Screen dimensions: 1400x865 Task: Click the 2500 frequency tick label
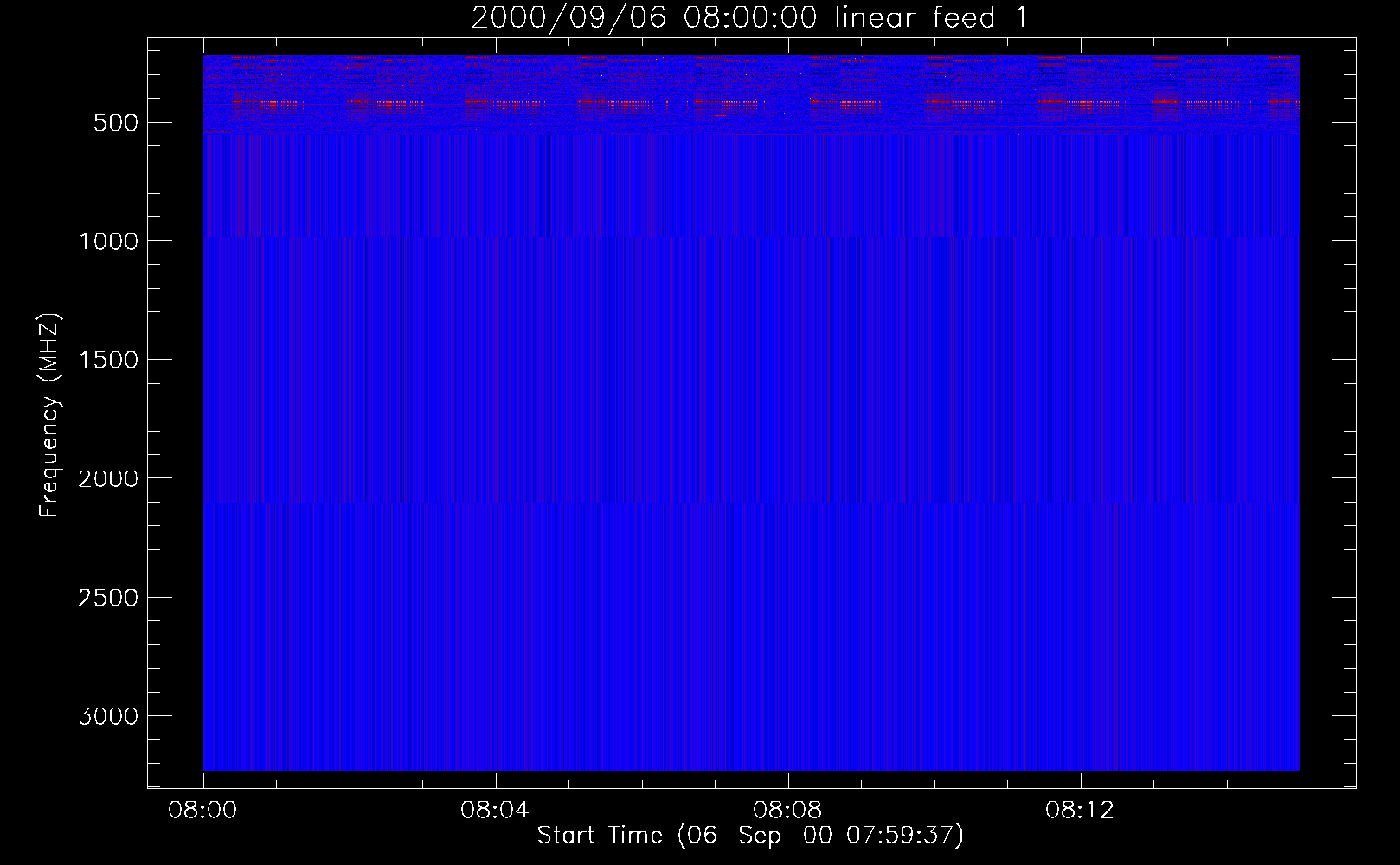coord(108,598)
